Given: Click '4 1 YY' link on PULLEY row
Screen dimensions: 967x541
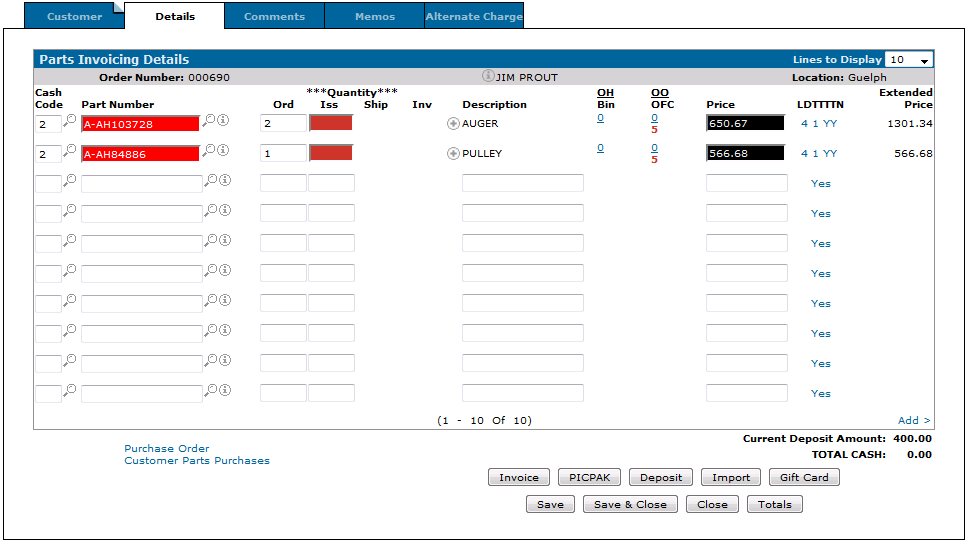Looking at the screenshot, I should click(819, 154).
